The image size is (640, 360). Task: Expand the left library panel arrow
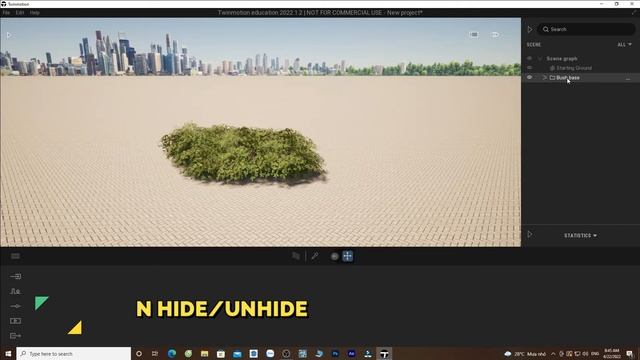tap(9, 35)
